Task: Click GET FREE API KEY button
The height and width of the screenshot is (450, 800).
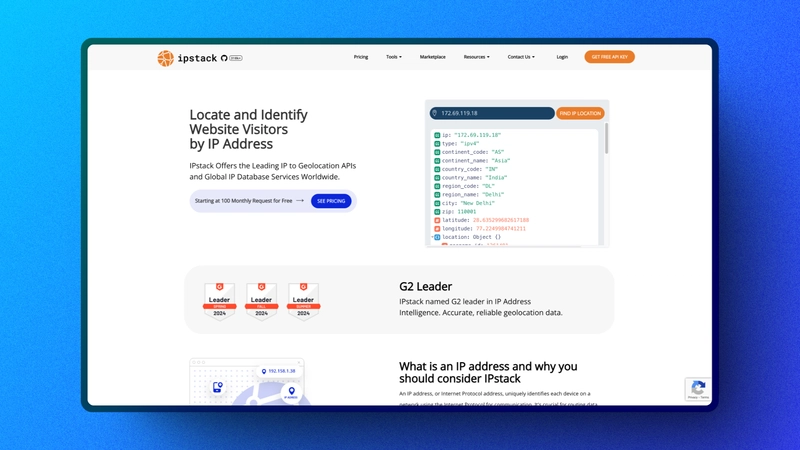Action: coord(610,57)
